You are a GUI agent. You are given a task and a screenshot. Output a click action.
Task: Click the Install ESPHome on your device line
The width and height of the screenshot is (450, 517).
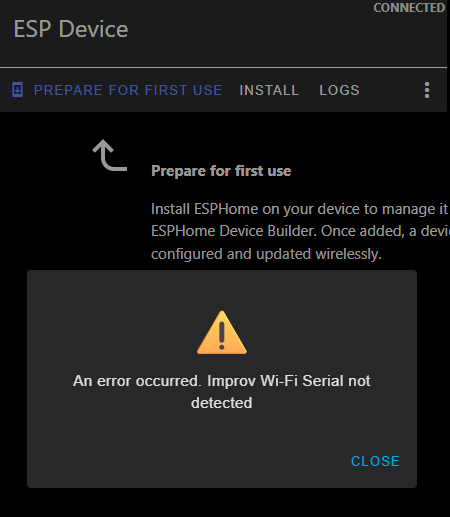pyautogui.click(x=299, y=209)
